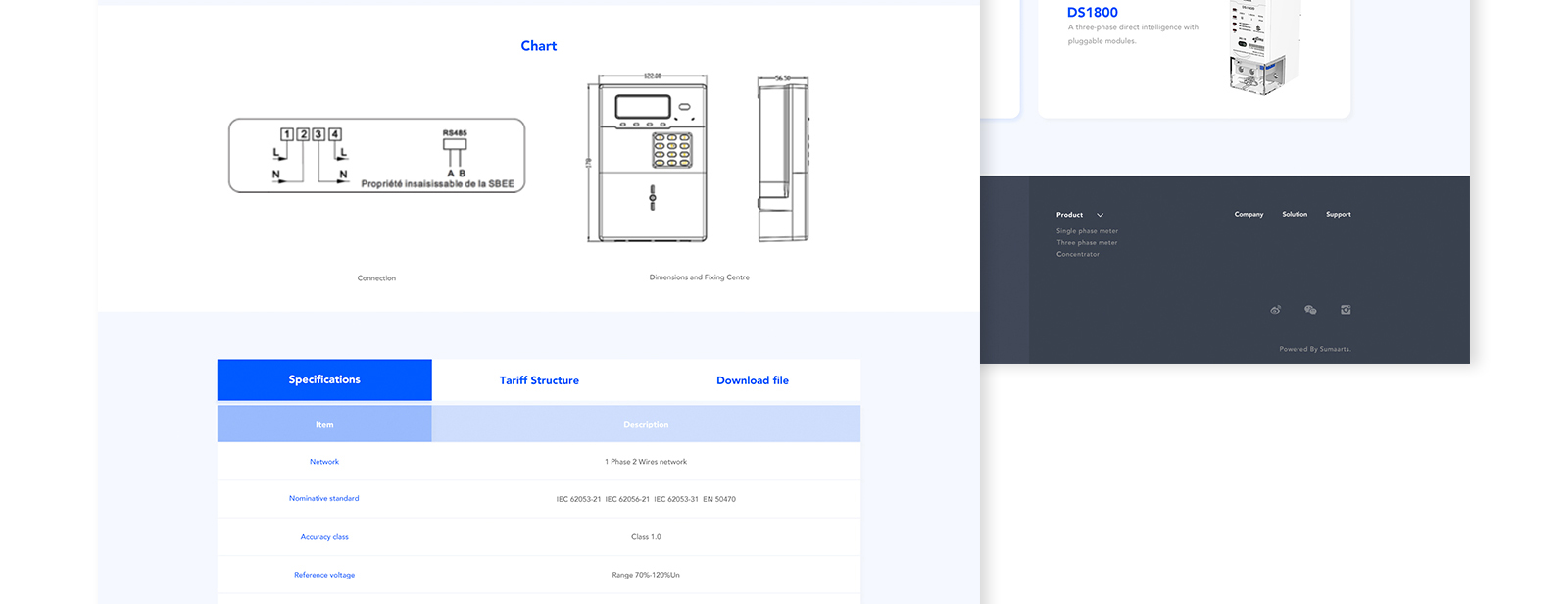
Task: Click the Powered By Sumaarts text
Action: pos(1314,349)
